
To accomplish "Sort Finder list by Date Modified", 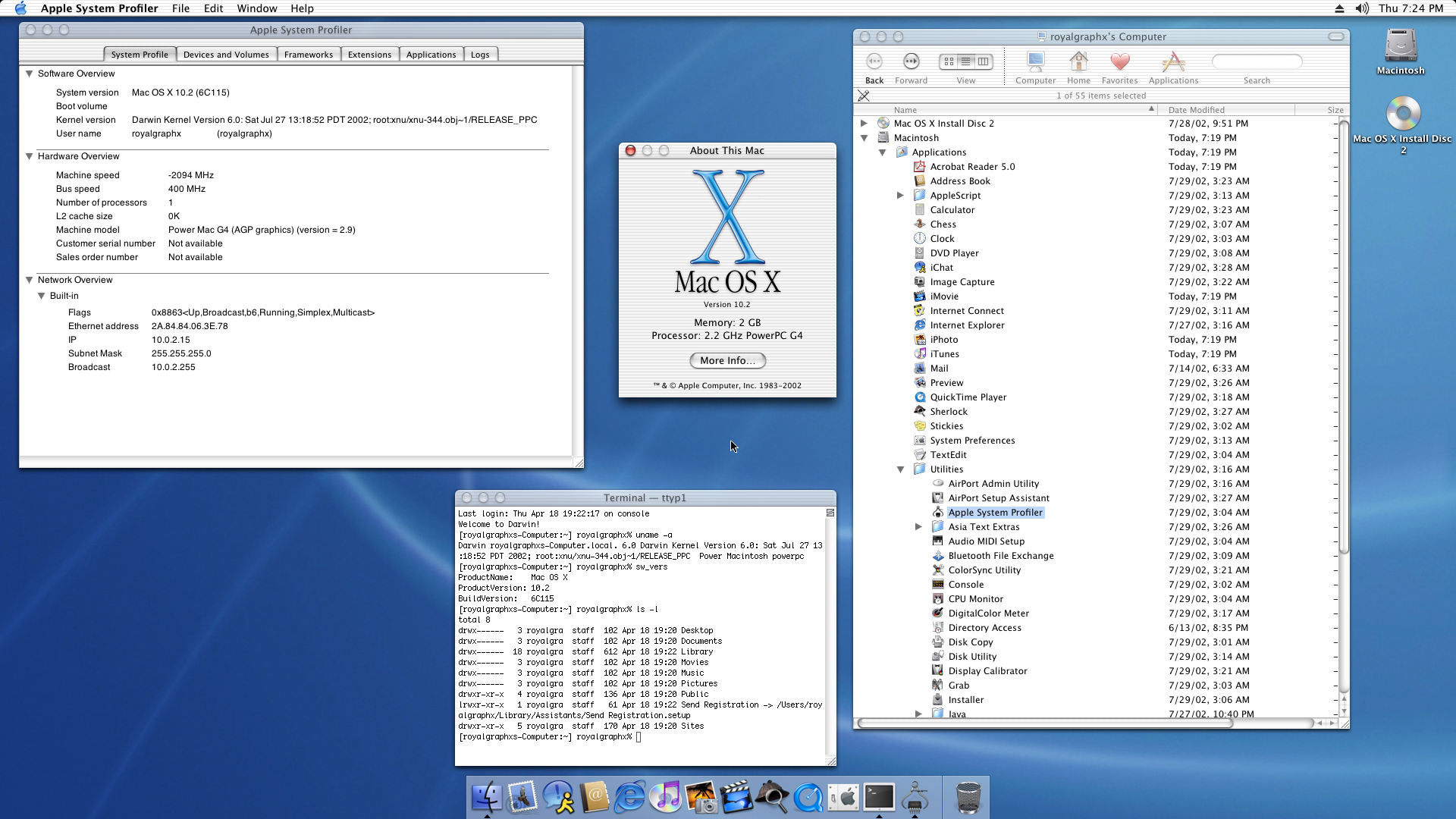I will (x=1225, y=110).
